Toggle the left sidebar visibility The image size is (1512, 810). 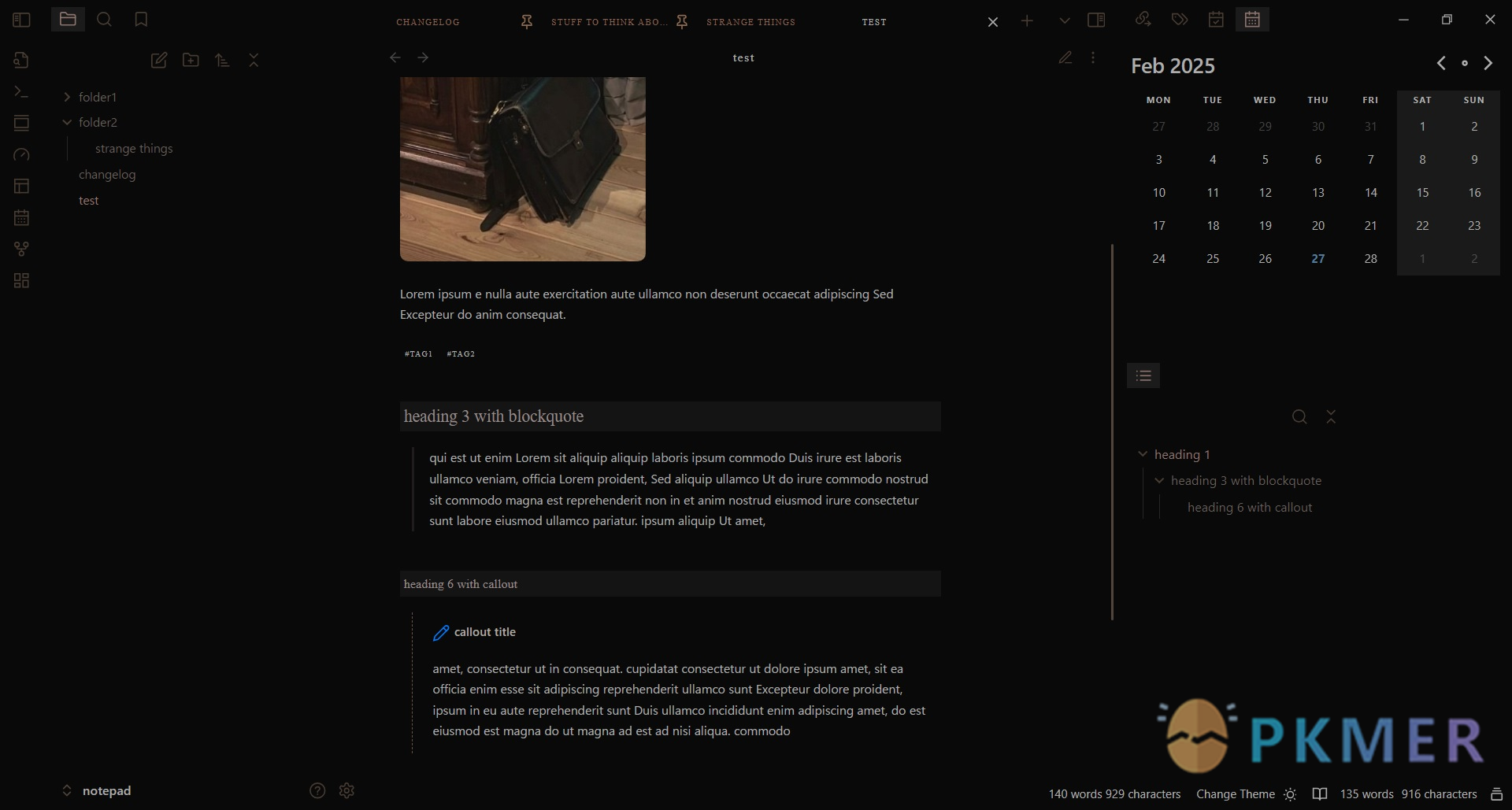coord(21,20)
